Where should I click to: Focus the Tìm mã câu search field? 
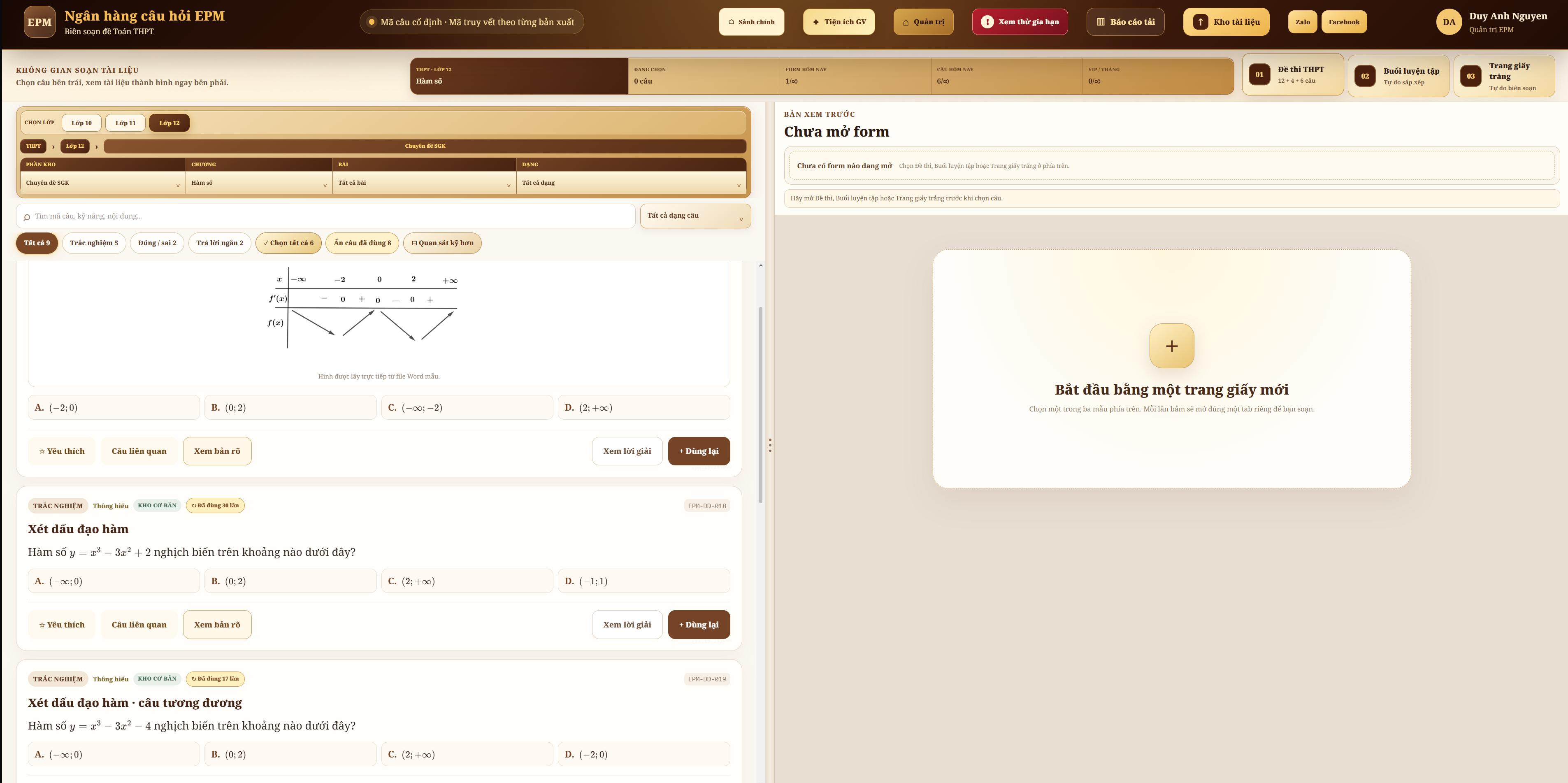325,216
